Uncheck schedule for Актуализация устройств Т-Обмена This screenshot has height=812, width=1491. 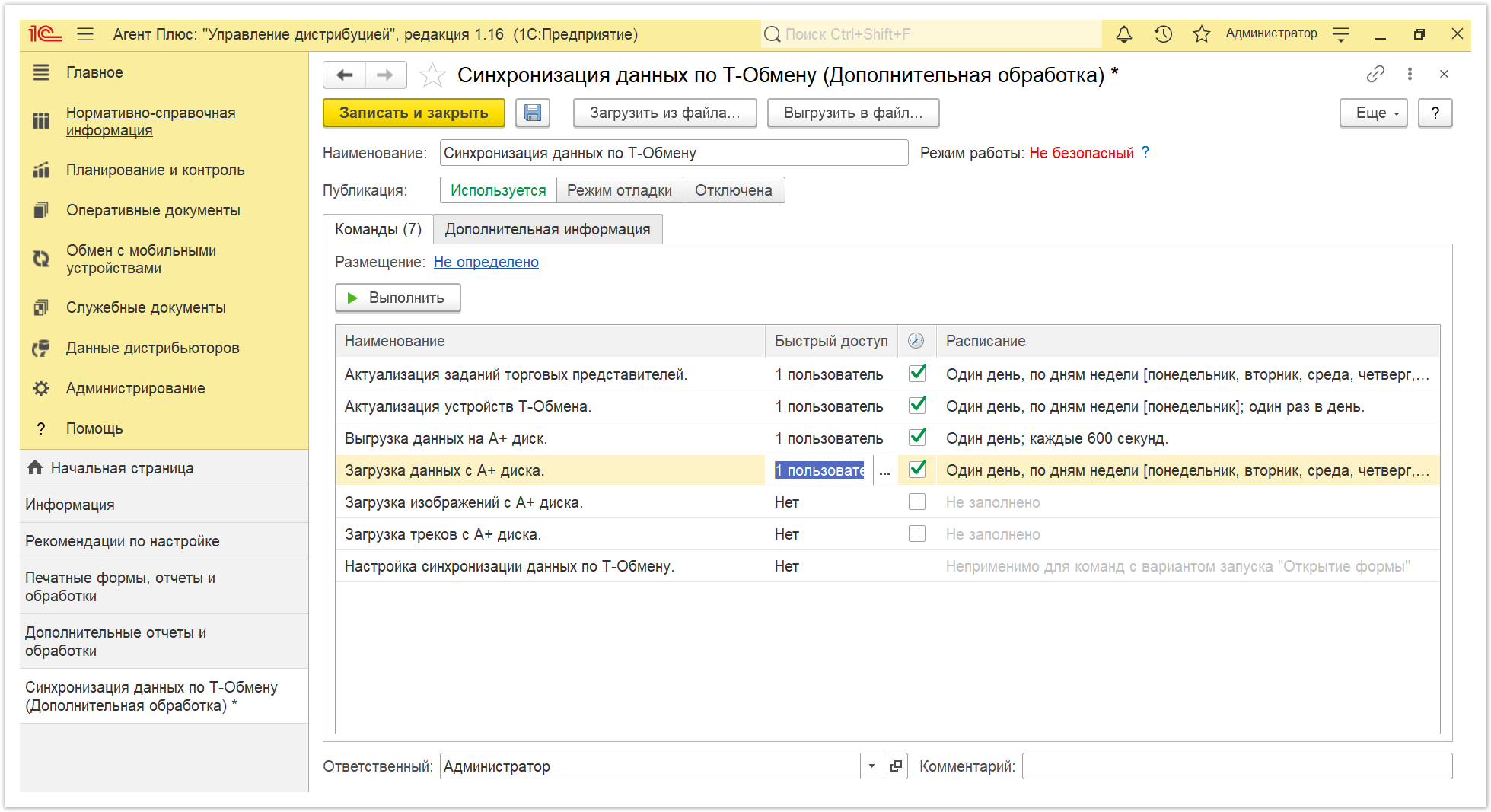(917, 405)
